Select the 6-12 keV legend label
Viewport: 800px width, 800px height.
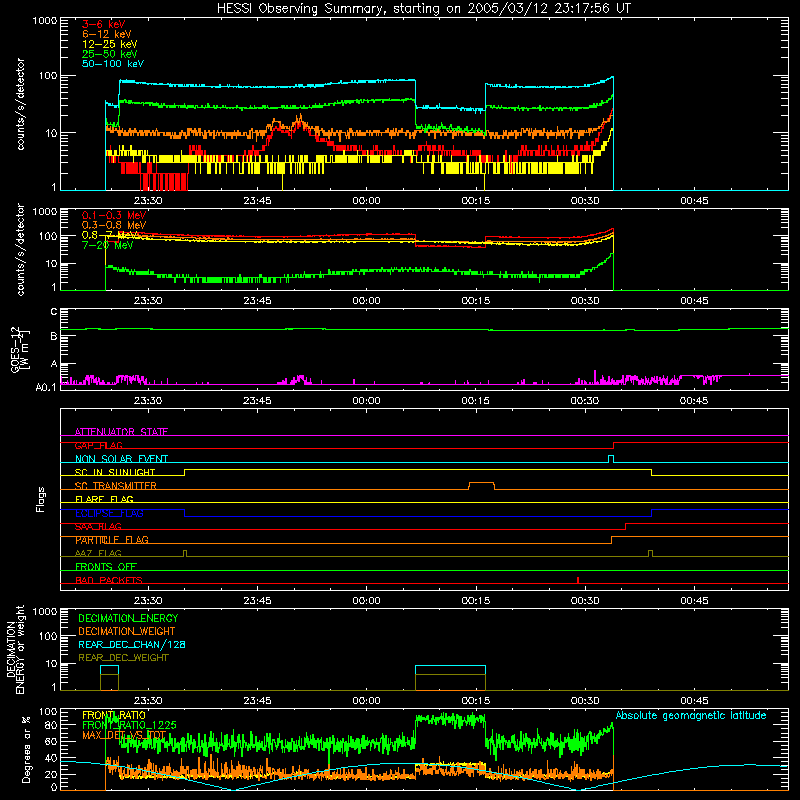107,34
